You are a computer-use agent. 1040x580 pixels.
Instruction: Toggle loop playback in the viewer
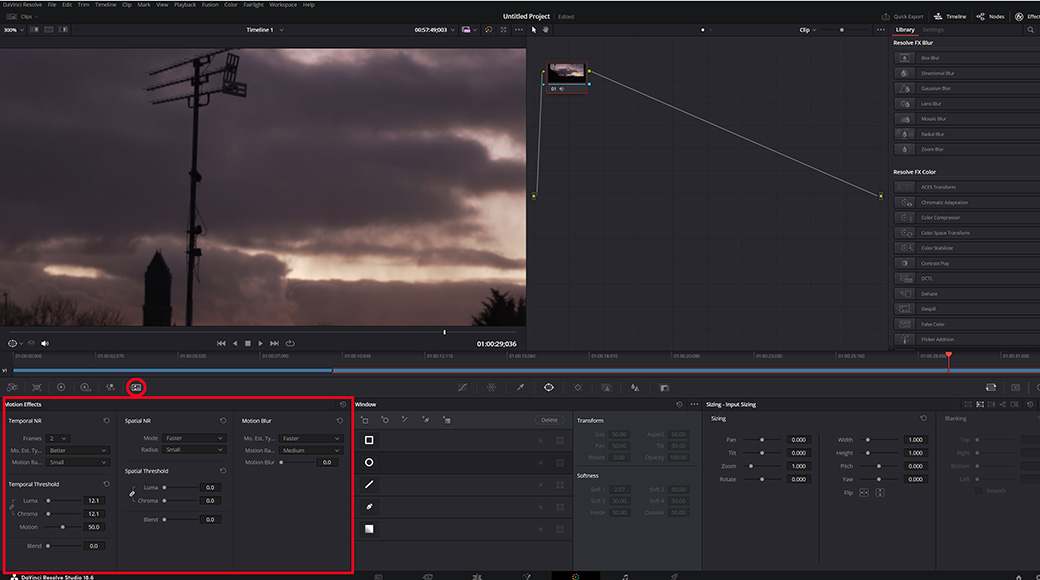(x=290, y=344)
